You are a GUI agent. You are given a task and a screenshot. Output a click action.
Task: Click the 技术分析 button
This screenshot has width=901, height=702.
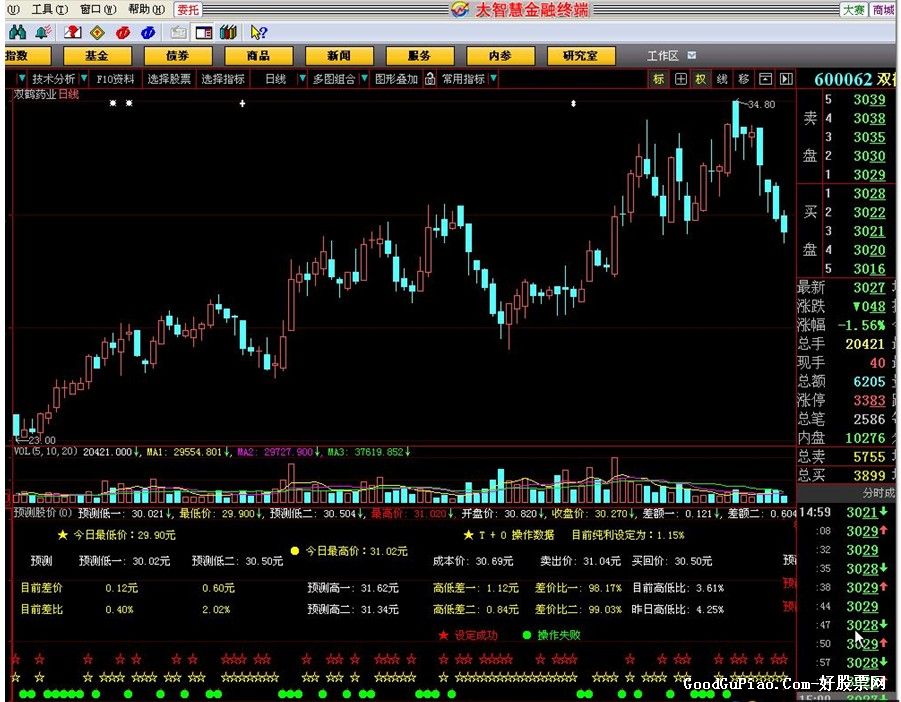53,79
